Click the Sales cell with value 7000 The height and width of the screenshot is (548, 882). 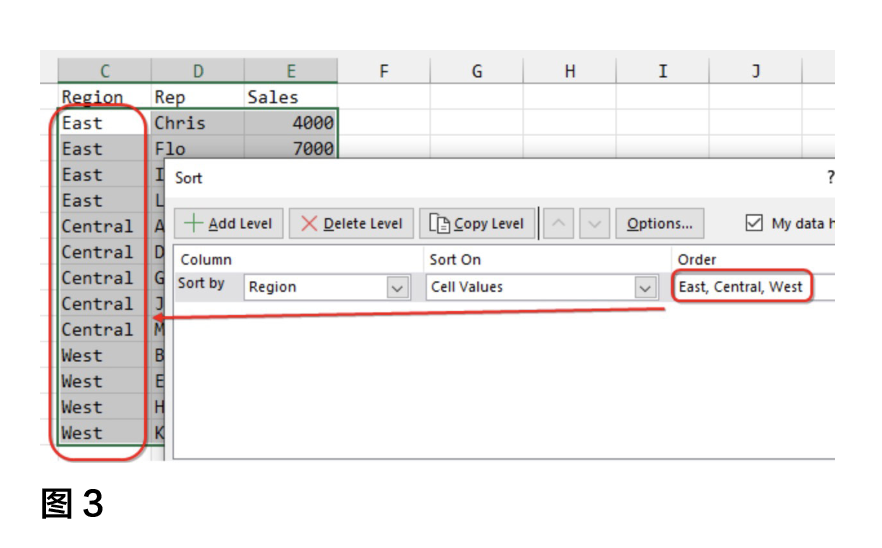pyautogui.click(x=291, y=149)
